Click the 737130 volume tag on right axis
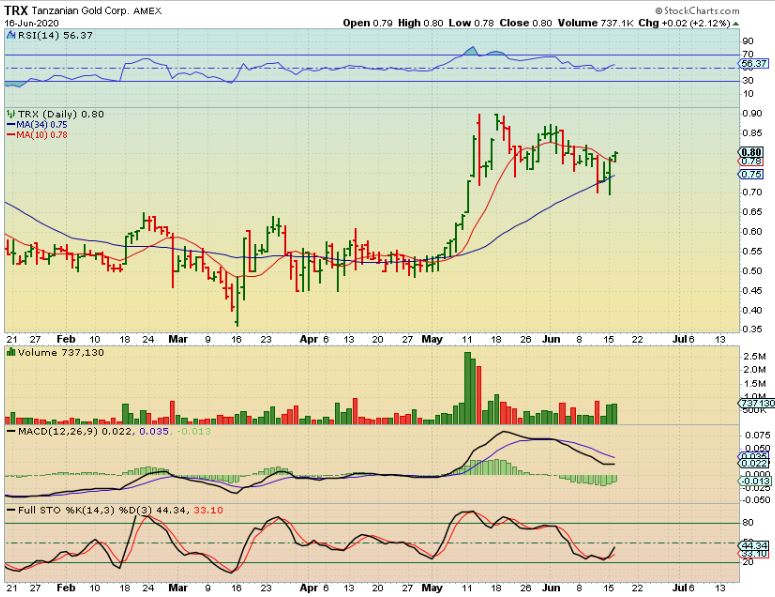The image size is (775, 597). 757,403
